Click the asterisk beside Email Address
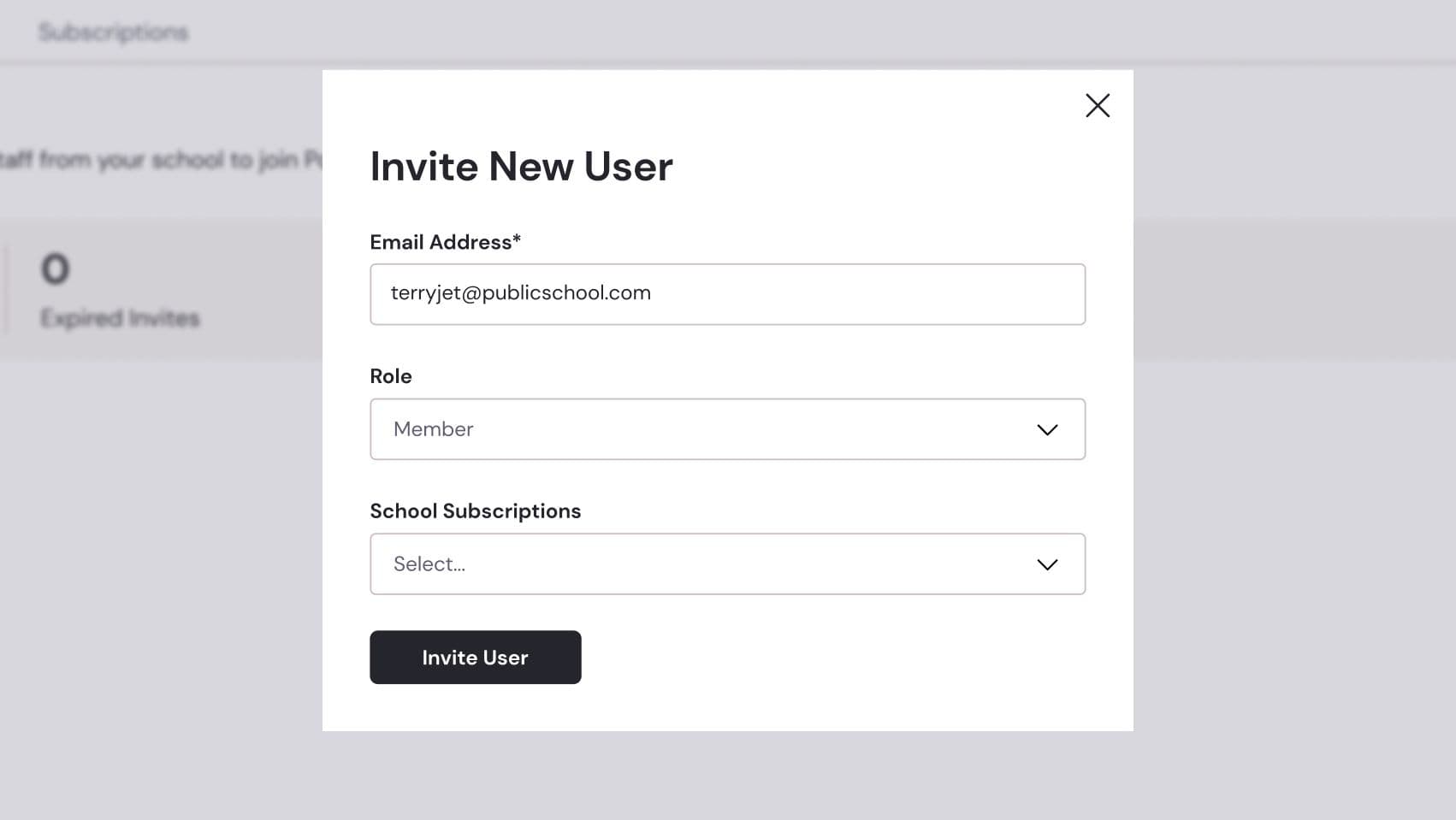Viewport: 1456px width, 820px height. (x=517, y=240)
